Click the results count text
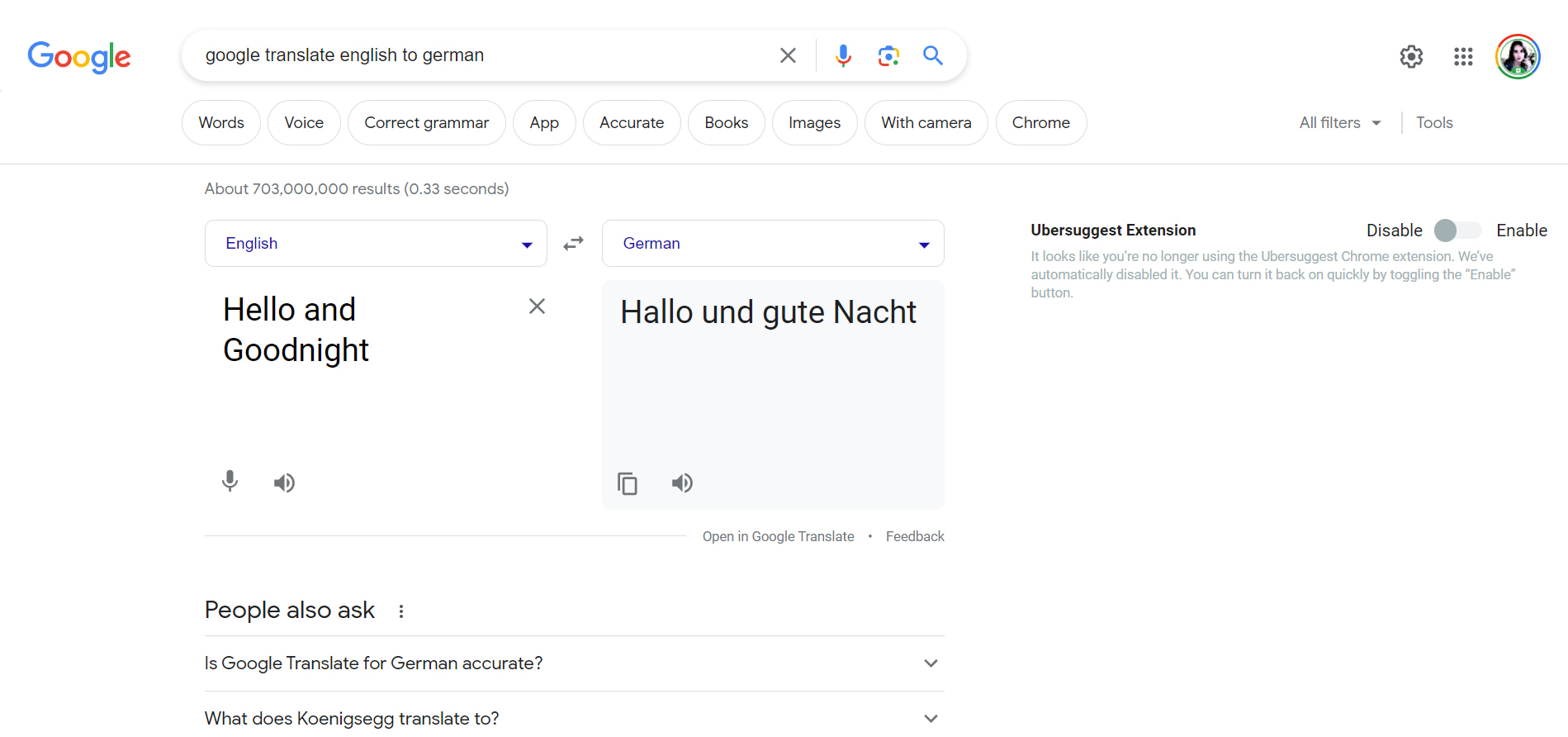Screen dimensions: 1568x737 [x=357, y=189]
